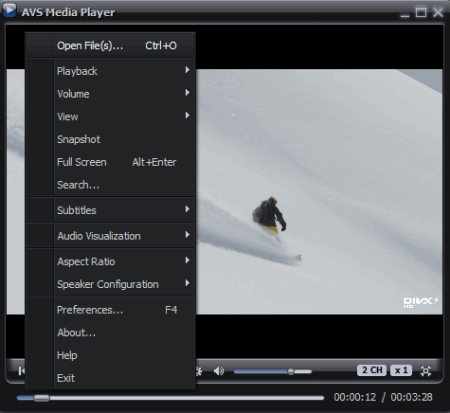Mute audio with the speaker icon
Image resolution: width=450 pixels, height=413 pixels.
click(x=219, y=371)
